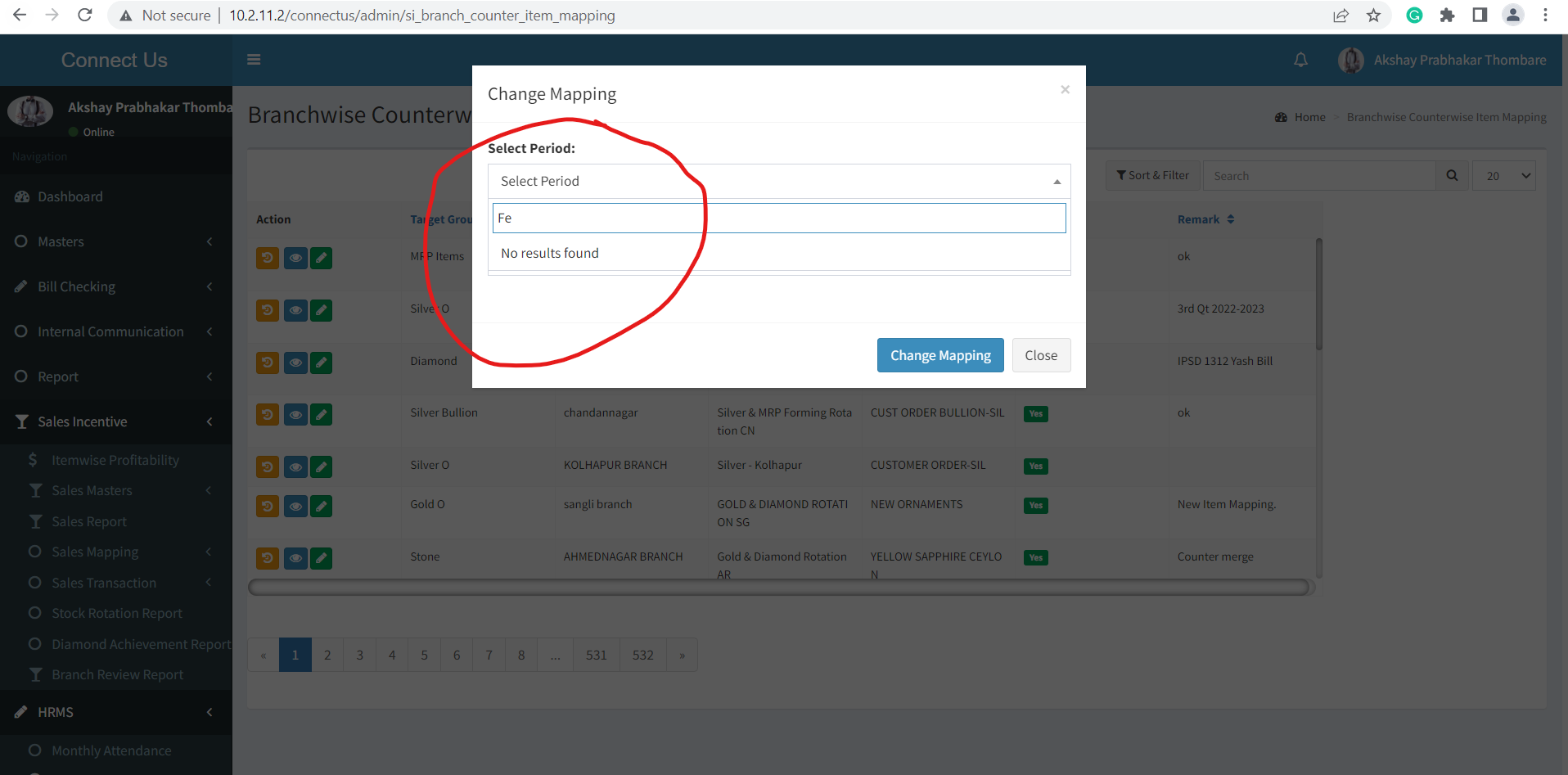1568x775 pixels.
Task: Click next page arrow in pagination
Action: (x=682, y=655)
